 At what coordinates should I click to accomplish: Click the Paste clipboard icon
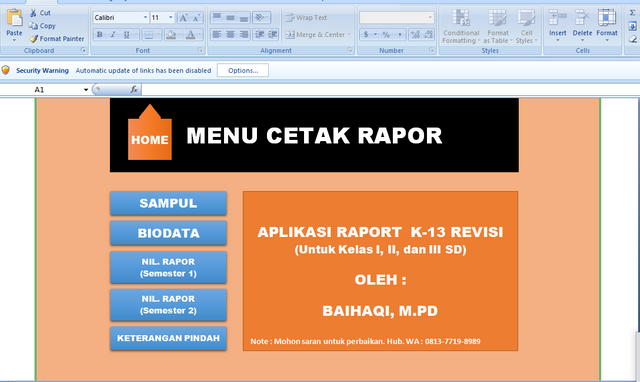pyautogui.click(x=14, y=18)
